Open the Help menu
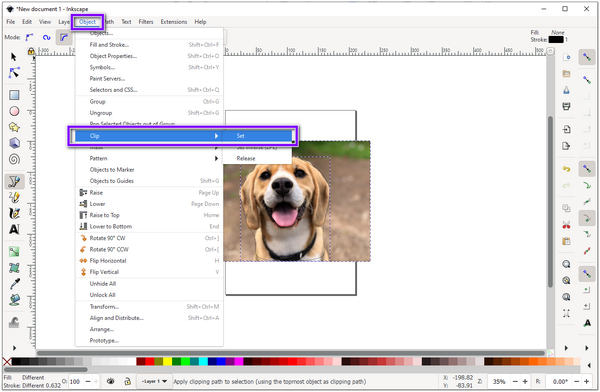This screenshot has height=392, width=600. coord(200,22)
